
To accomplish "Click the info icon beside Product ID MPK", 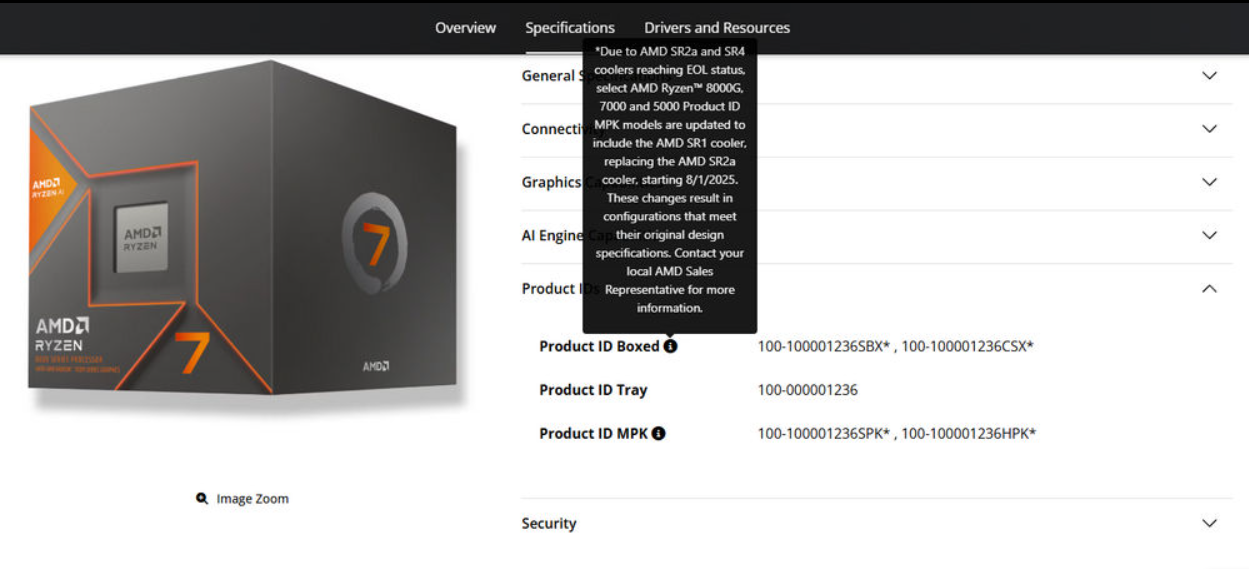I will point(658,433).
